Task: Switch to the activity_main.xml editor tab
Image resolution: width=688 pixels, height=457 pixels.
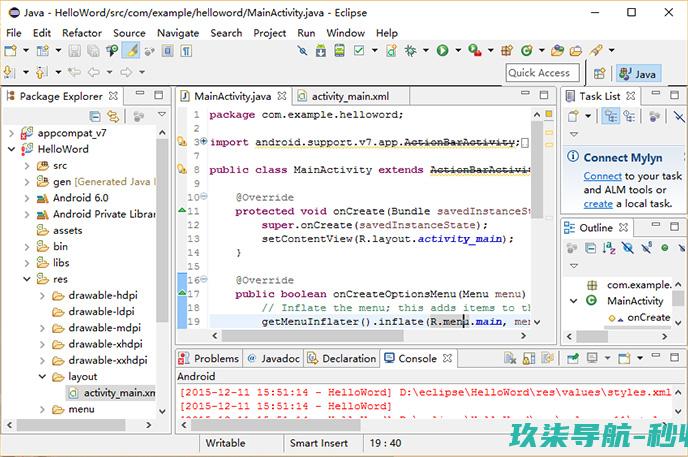Action: pos(350,96)
